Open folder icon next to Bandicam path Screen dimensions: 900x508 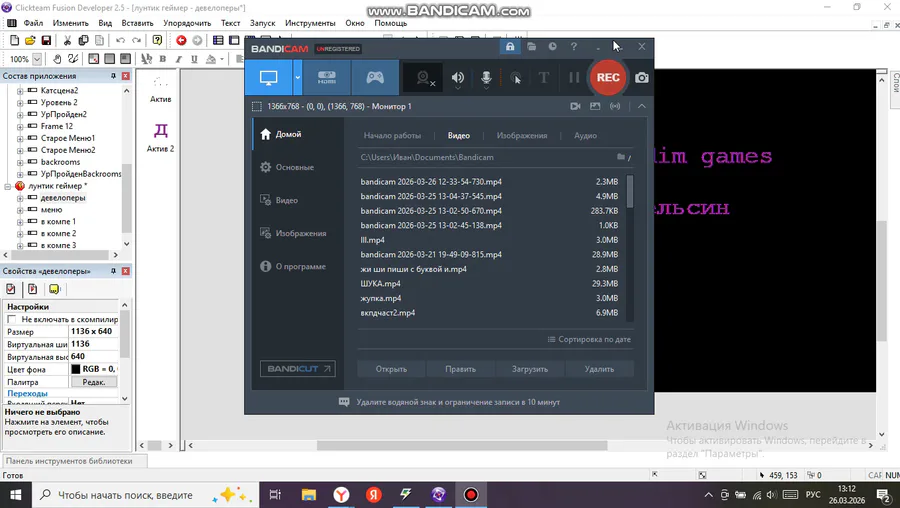pyautogui.click(x=620, y=157)
